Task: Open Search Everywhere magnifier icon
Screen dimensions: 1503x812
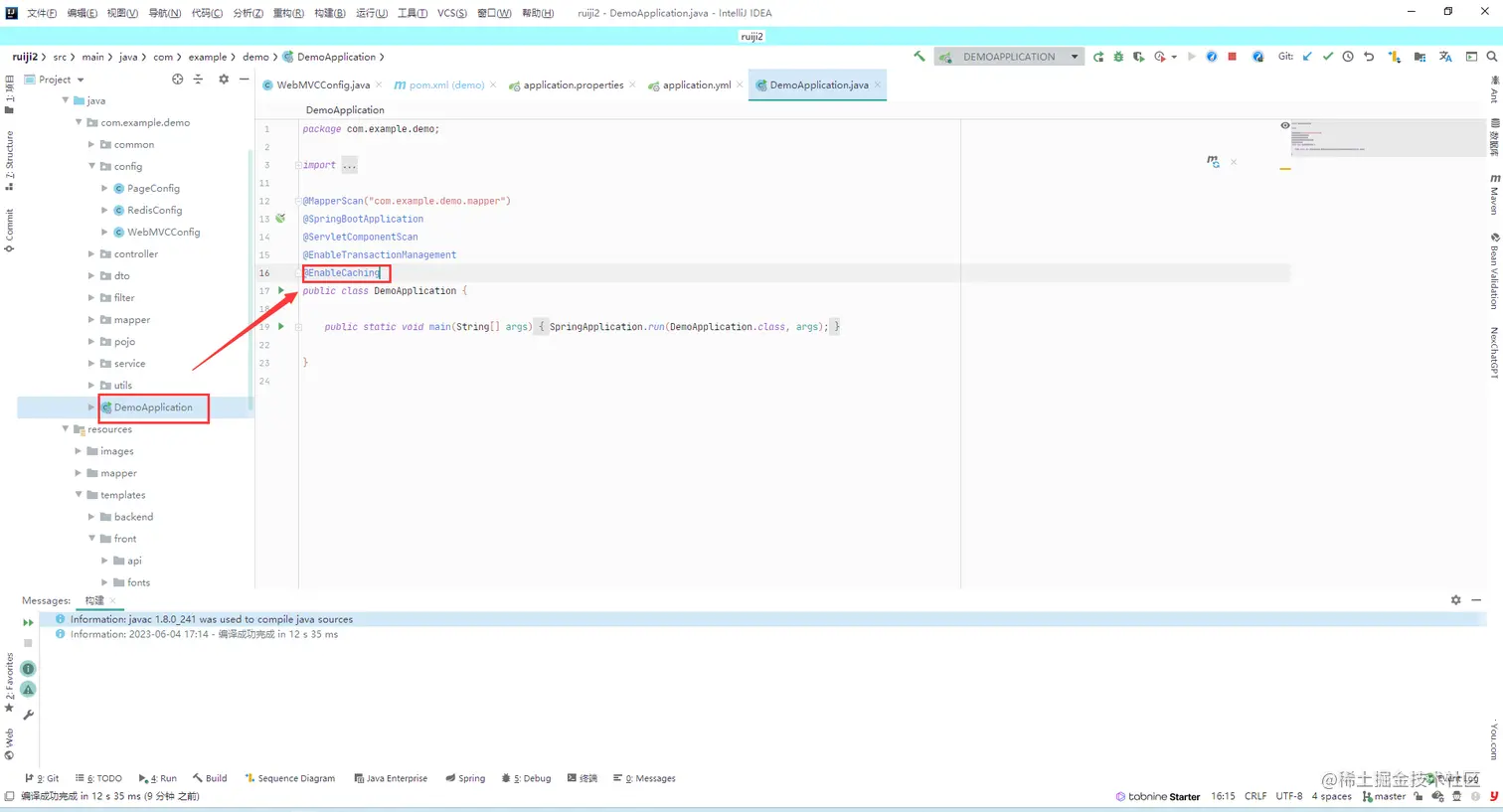Action: (x=1492, y=57)
